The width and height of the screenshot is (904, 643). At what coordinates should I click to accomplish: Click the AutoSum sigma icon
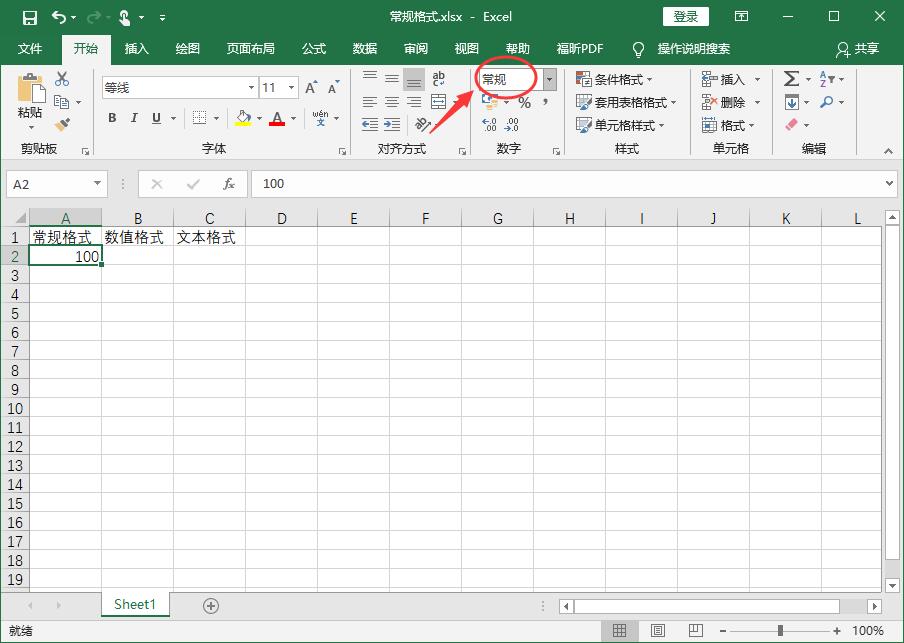tap(791, 79)
